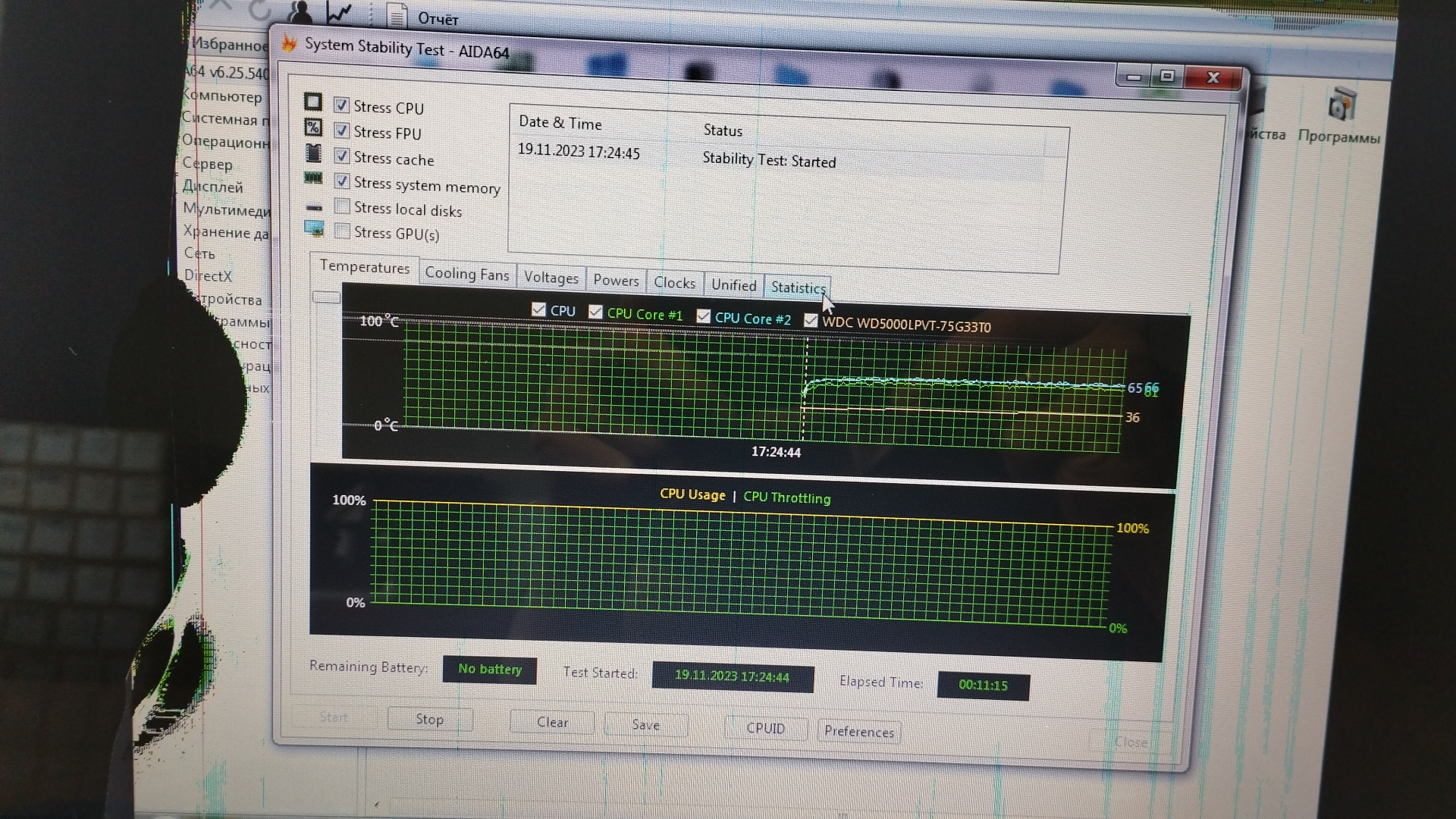Click the cache chip icon
The width and height of the screenshot is (1456, 819).
coord(312,153)
